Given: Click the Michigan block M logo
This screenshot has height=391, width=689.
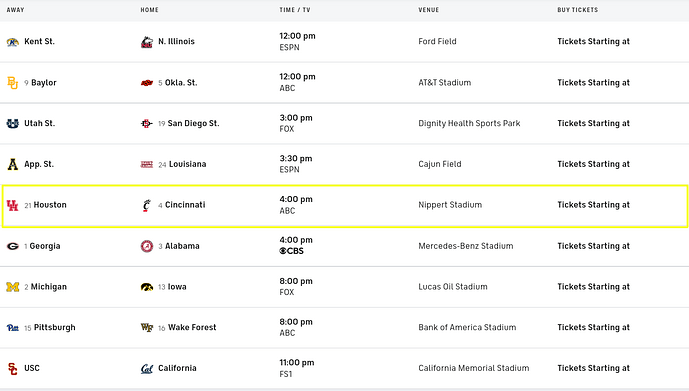Looking at the screenshot, I should (x=13, y=287).
